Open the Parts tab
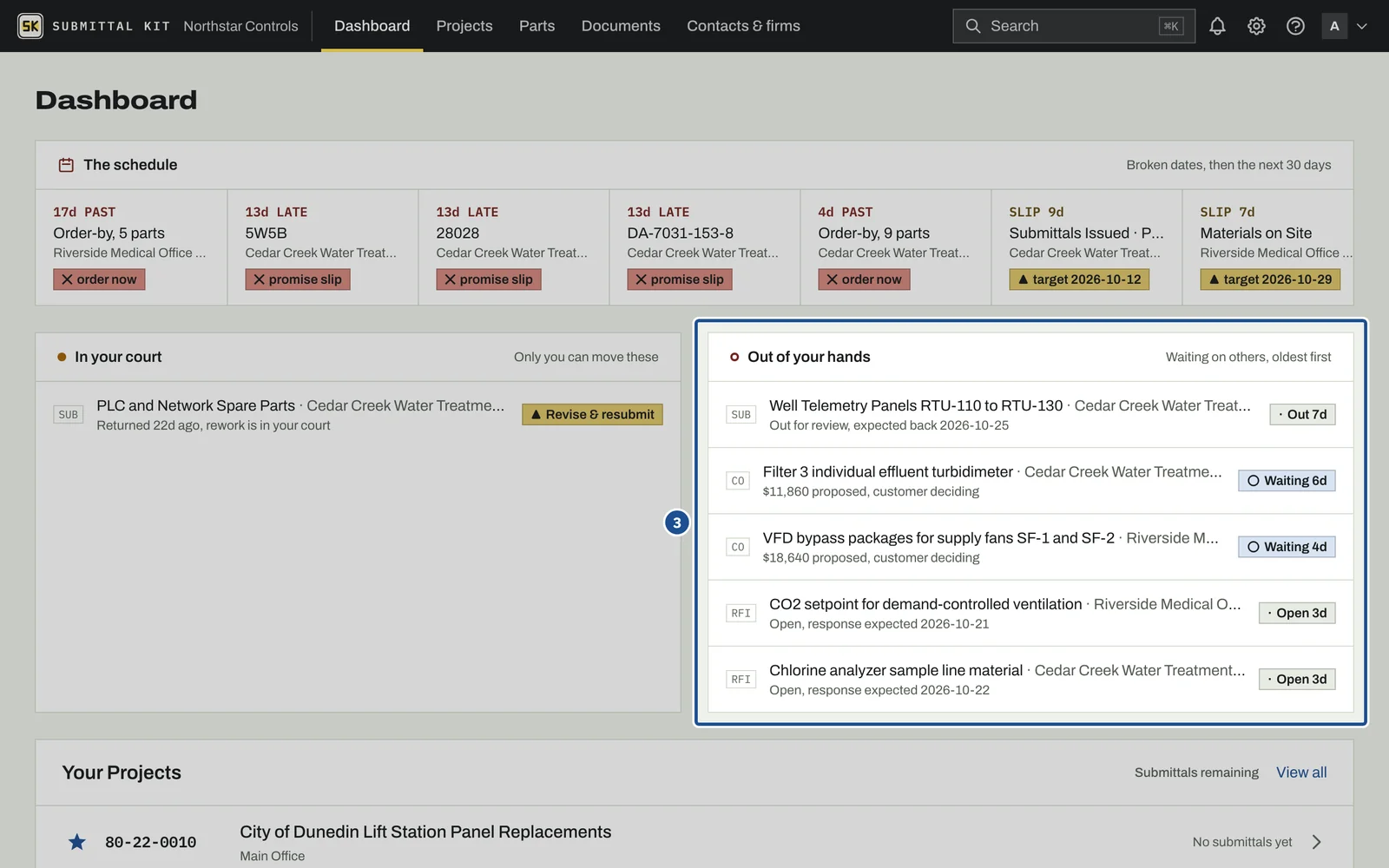This screenshot has width=1389, height=868. coord(537,26)
